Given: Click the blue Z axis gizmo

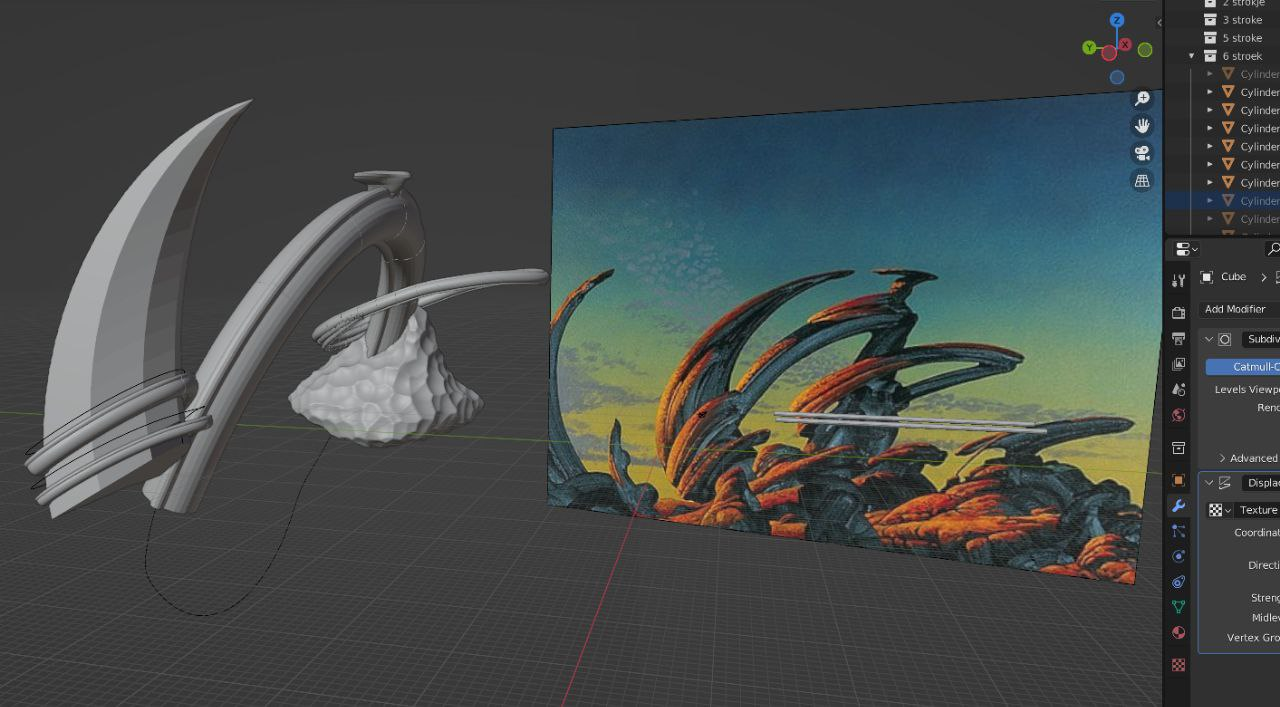Looking at the screenshot, I should tap(1117, 20).
